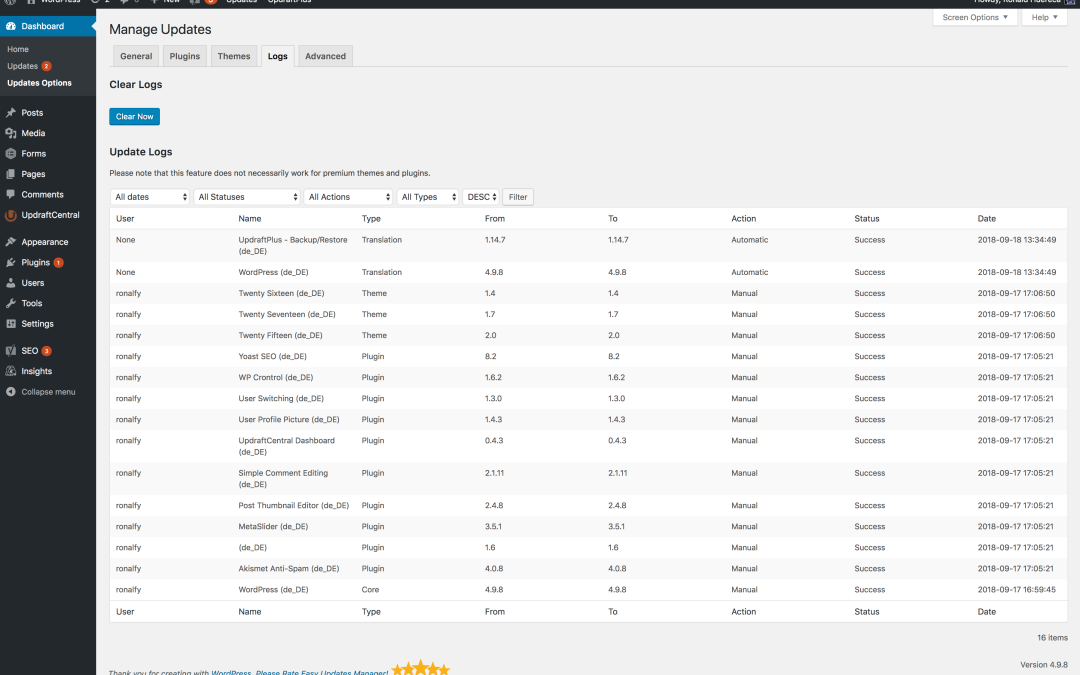Image resolution: width=1080 pixels, height=675 pixels.
Task: Click the Status header at top of table
Action: (866, 218)
